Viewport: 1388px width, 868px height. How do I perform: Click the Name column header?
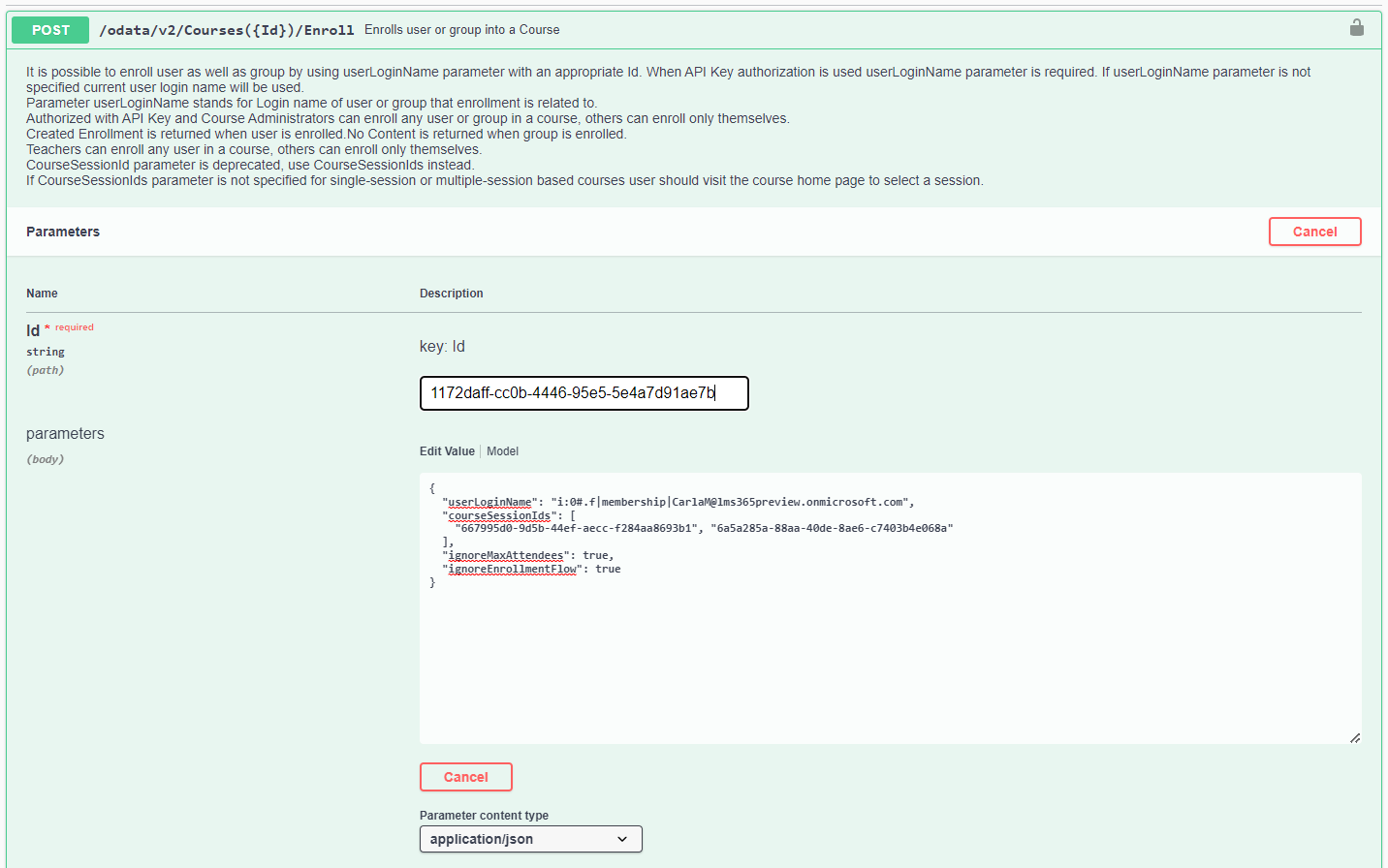tap(42, 294)
